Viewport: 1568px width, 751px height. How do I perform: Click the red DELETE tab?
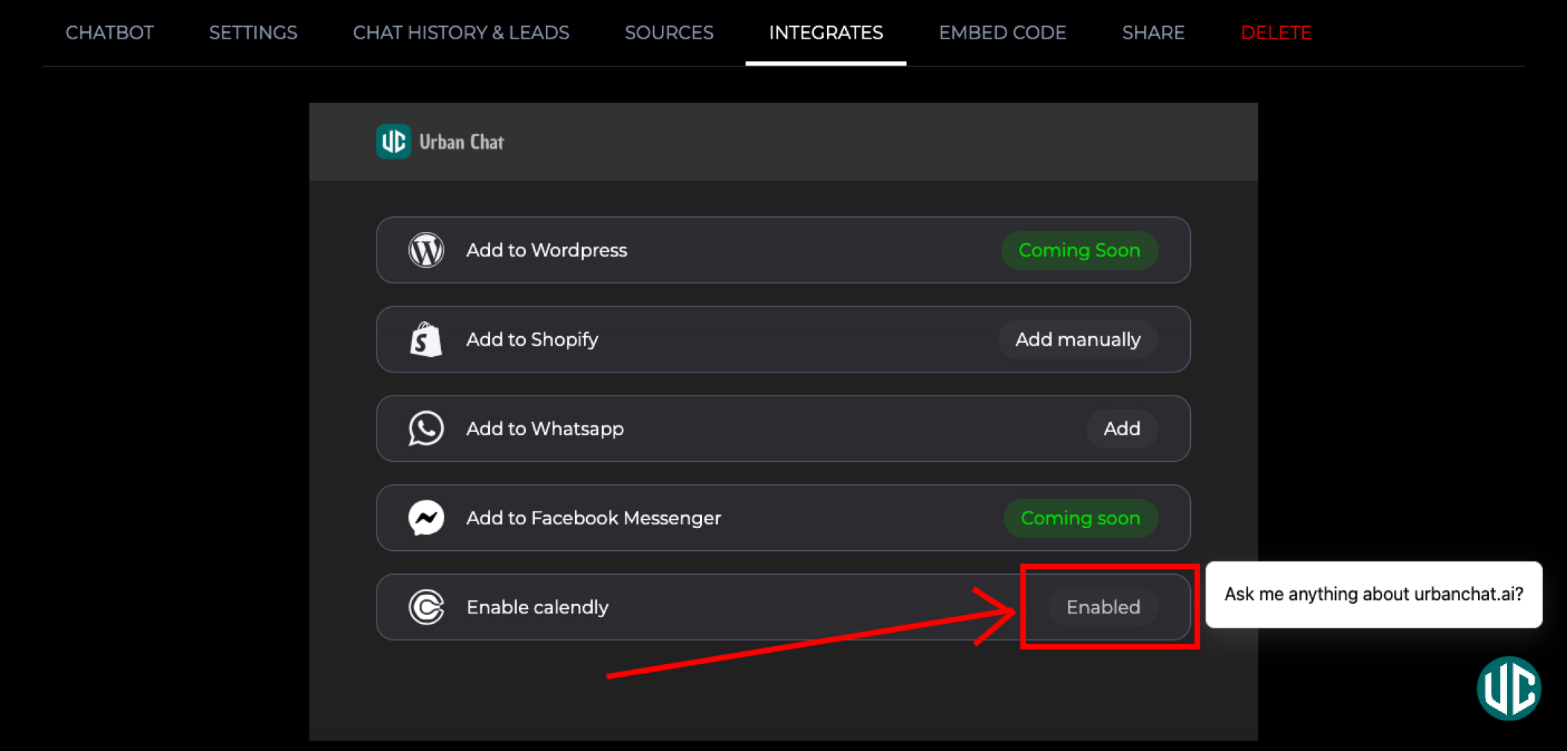pos(1276,33)
